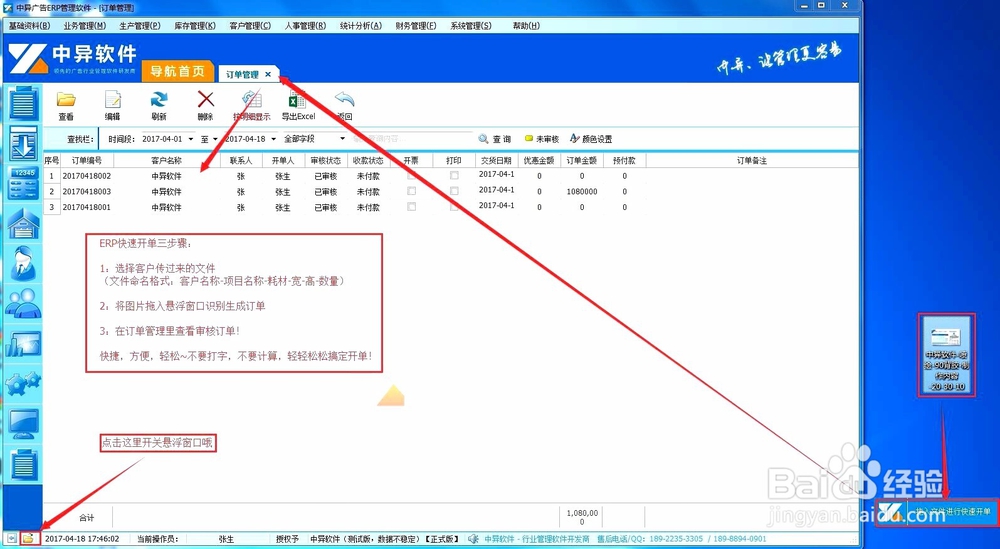Image resolution: width=1000 pixels, height=549 pixels.
Task: Open the gears system settings sidebar icon
Action: tap(24, 384)
